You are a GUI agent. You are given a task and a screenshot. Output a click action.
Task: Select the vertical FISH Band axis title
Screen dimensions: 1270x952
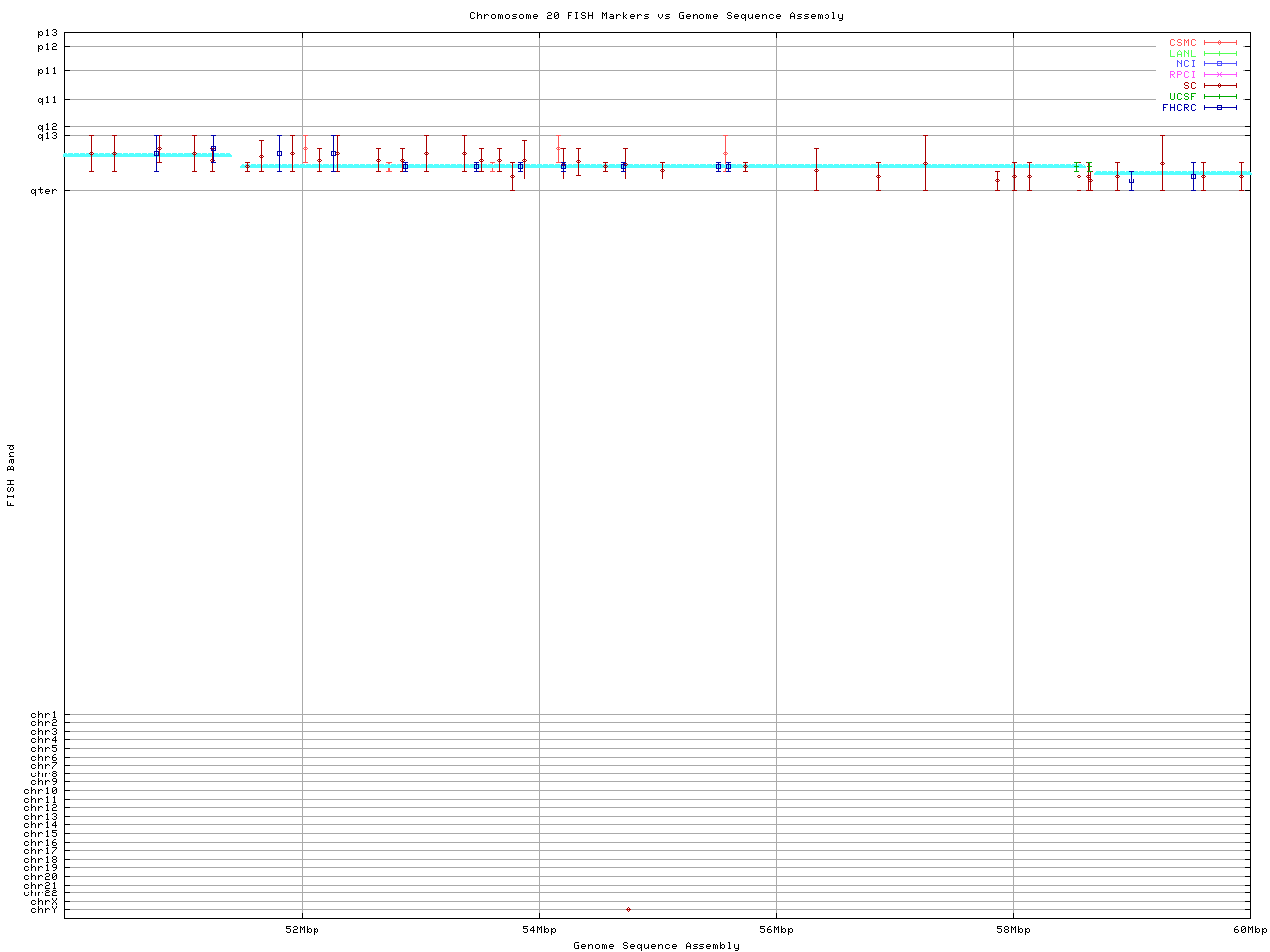click(11, 475)
